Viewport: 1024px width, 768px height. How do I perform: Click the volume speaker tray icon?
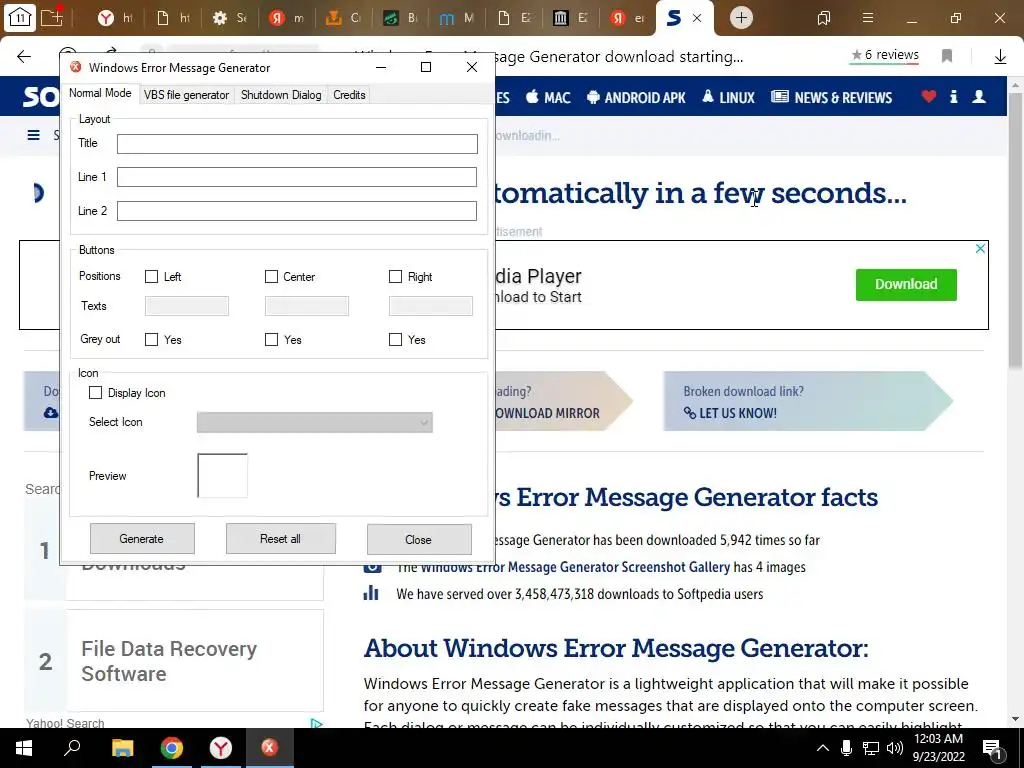(895, 748)
